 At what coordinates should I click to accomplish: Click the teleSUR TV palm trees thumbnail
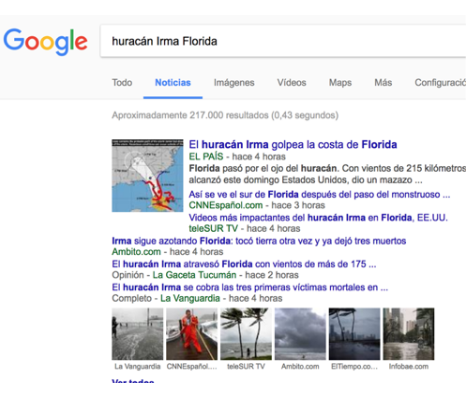click(x=246, y=334)
